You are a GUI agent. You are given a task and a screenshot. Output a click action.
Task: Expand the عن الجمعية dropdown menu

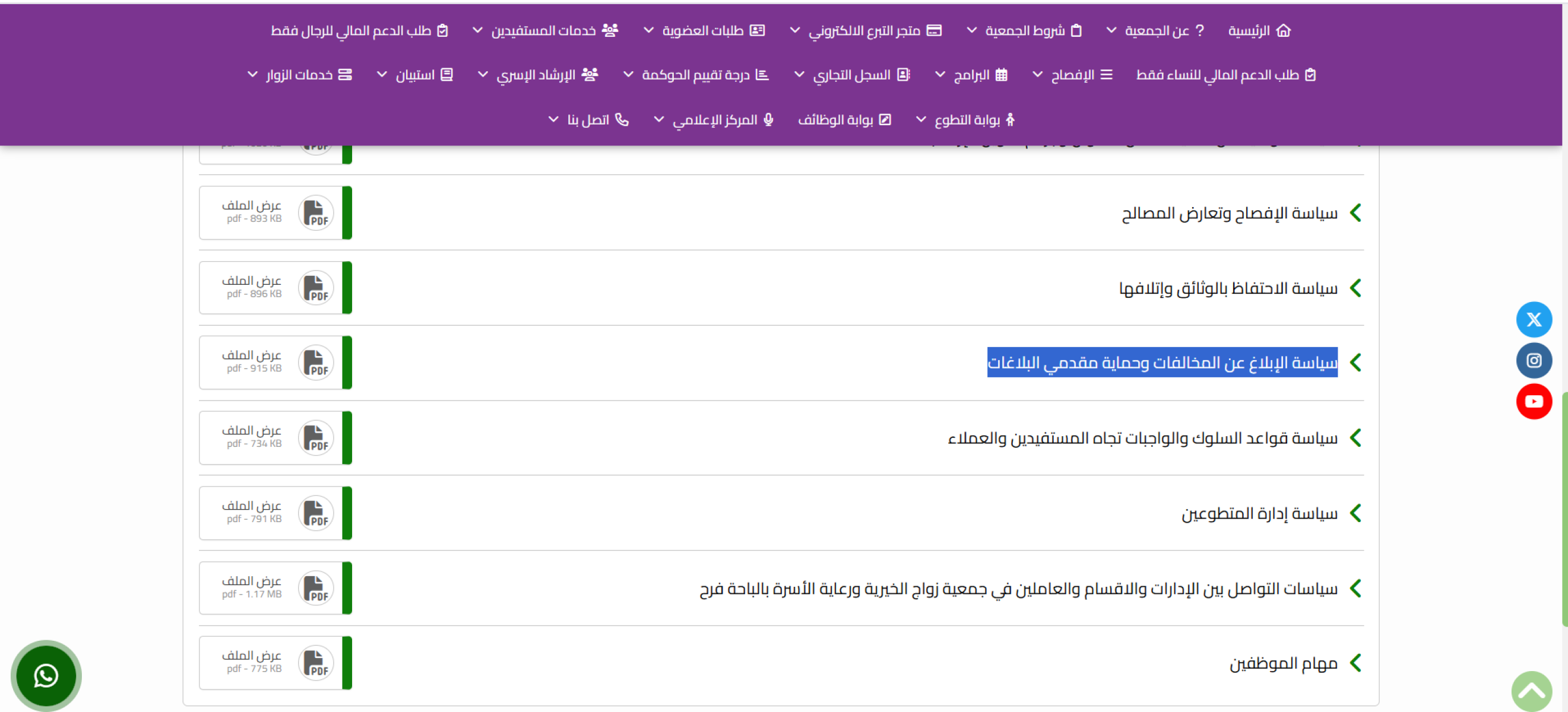pos(1111,30)
